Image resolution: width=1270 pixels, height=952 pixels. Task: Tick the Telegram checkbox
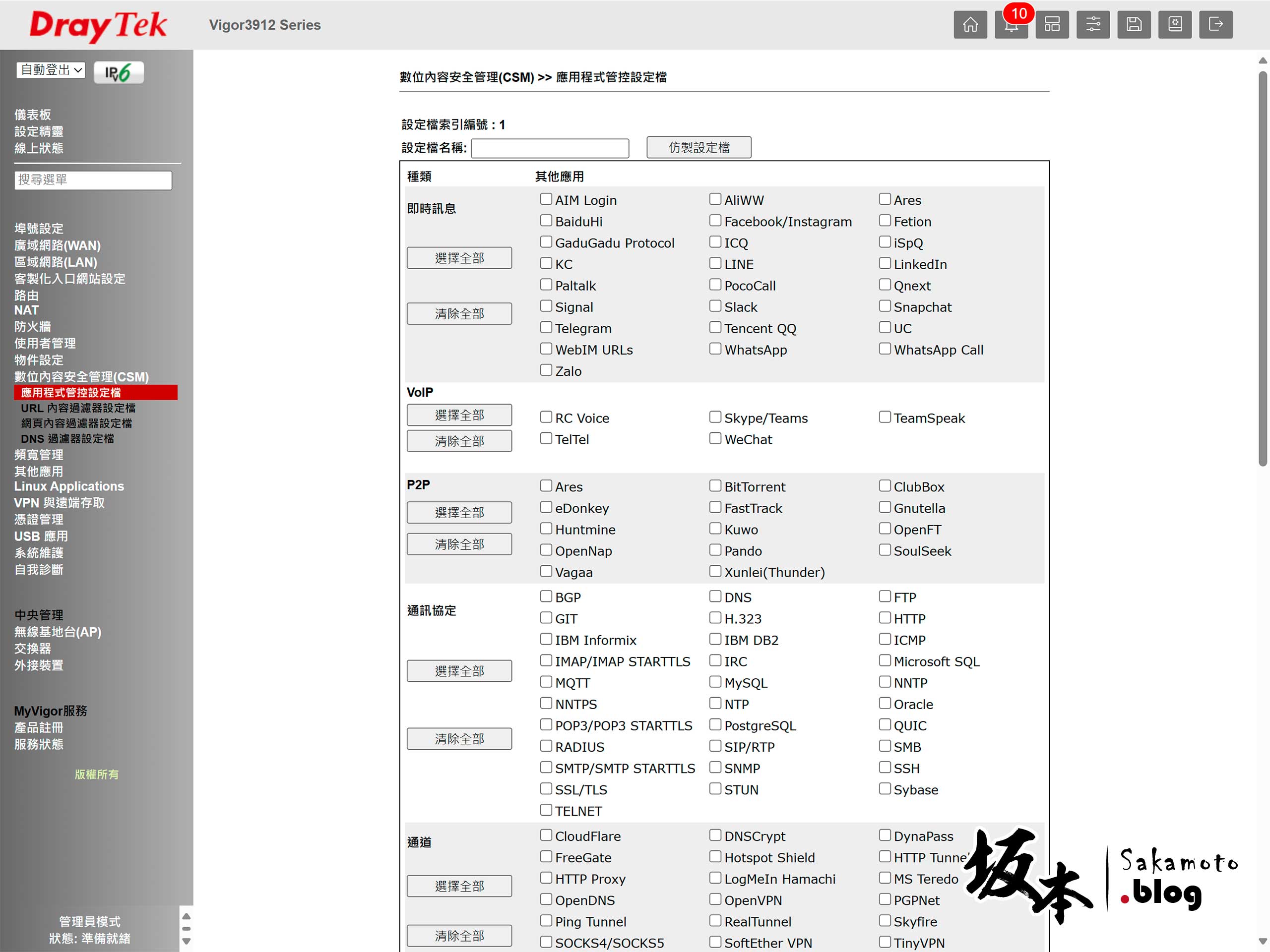(545, 328)
